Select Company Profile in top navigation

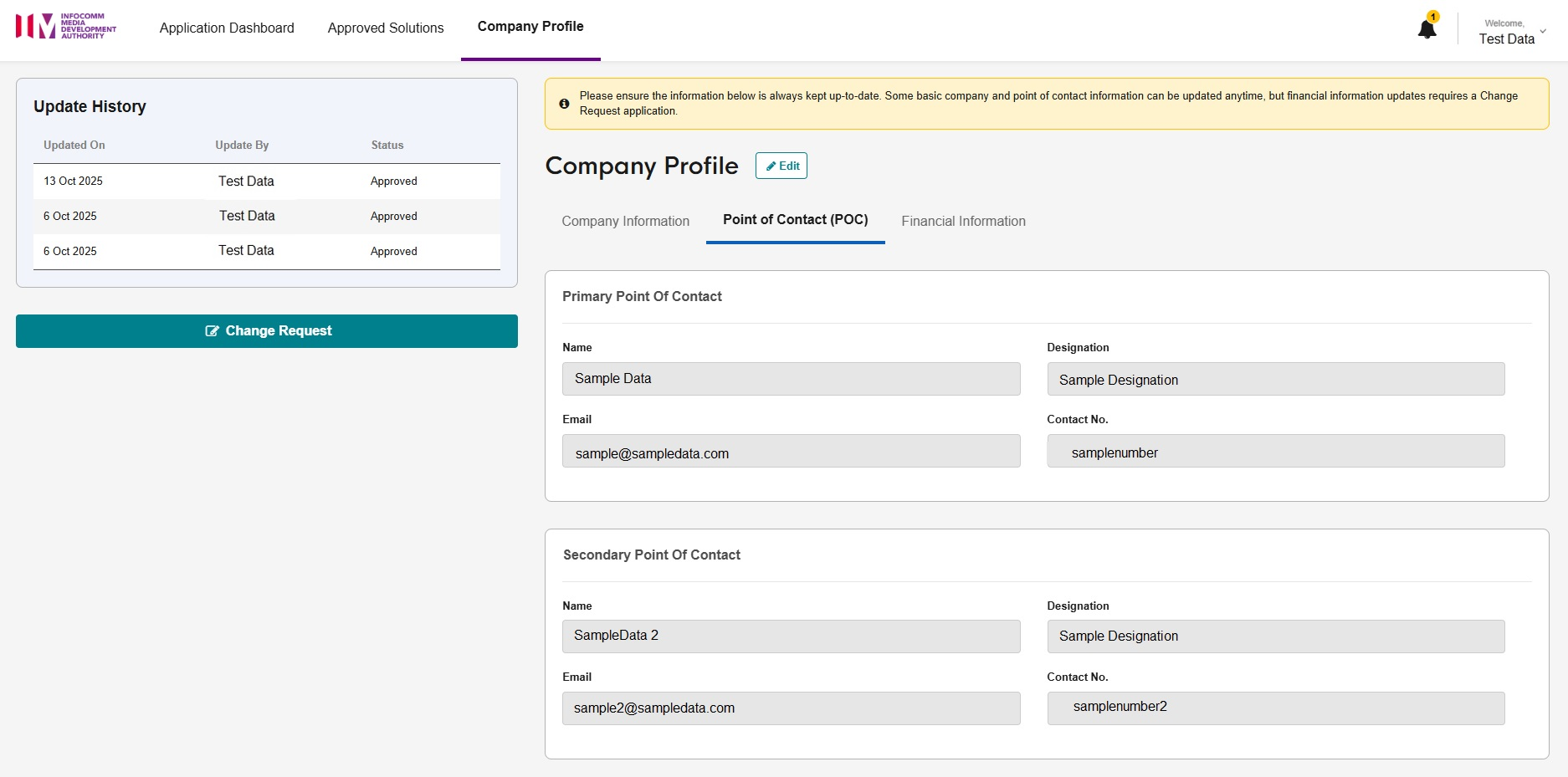click(530, 27)
